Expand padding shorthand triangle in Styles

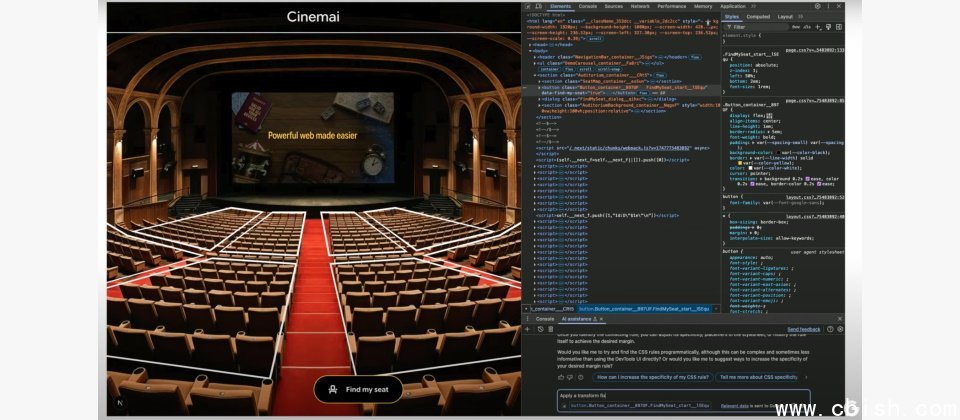pos(753,143)
